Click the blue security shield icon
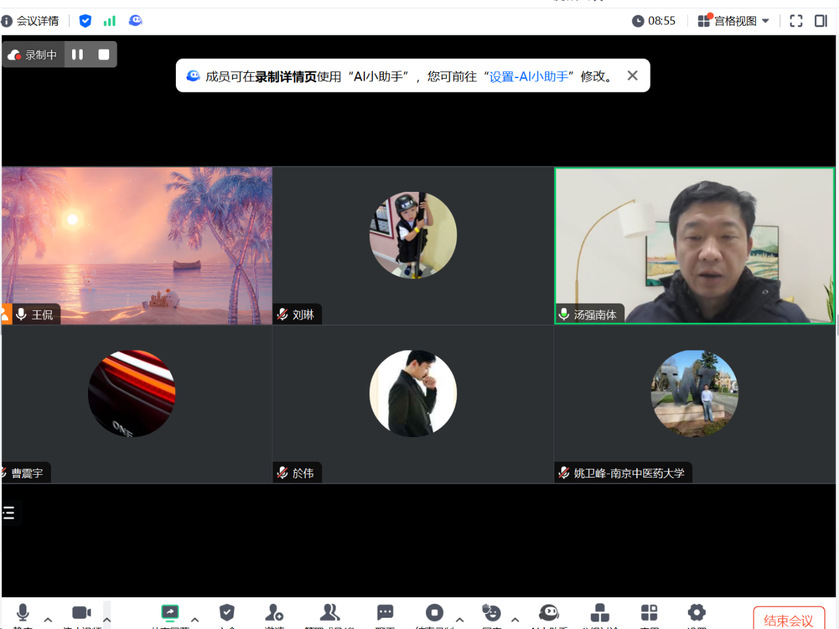The image size is (839, 629). pyautogui.click(x=85, y=21)
